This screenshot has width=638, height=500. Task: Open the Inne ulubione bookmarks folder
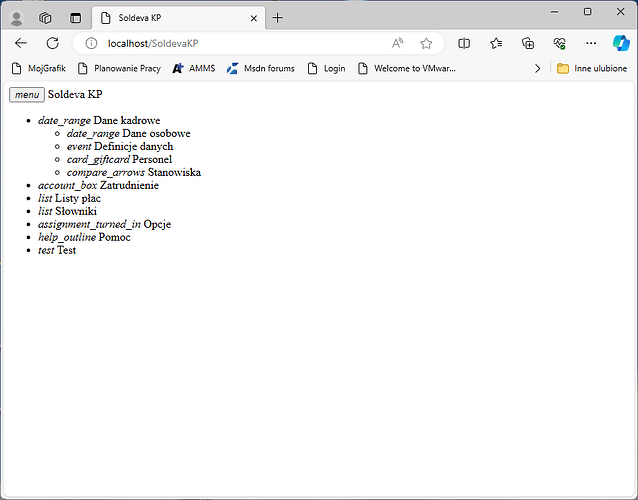point(592,68)
